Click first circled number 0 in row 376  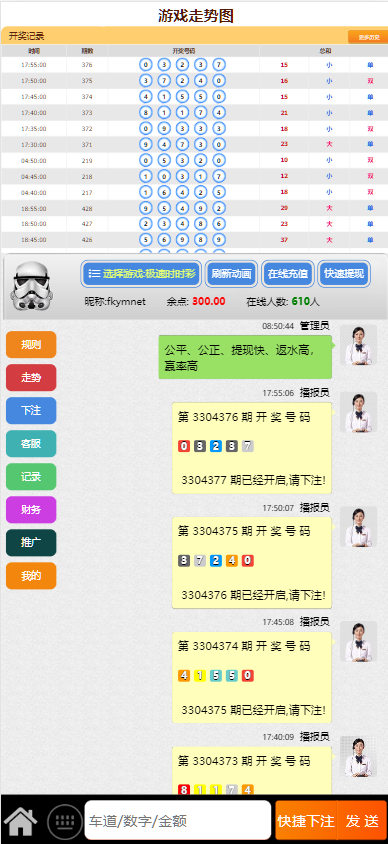(146, 65)
